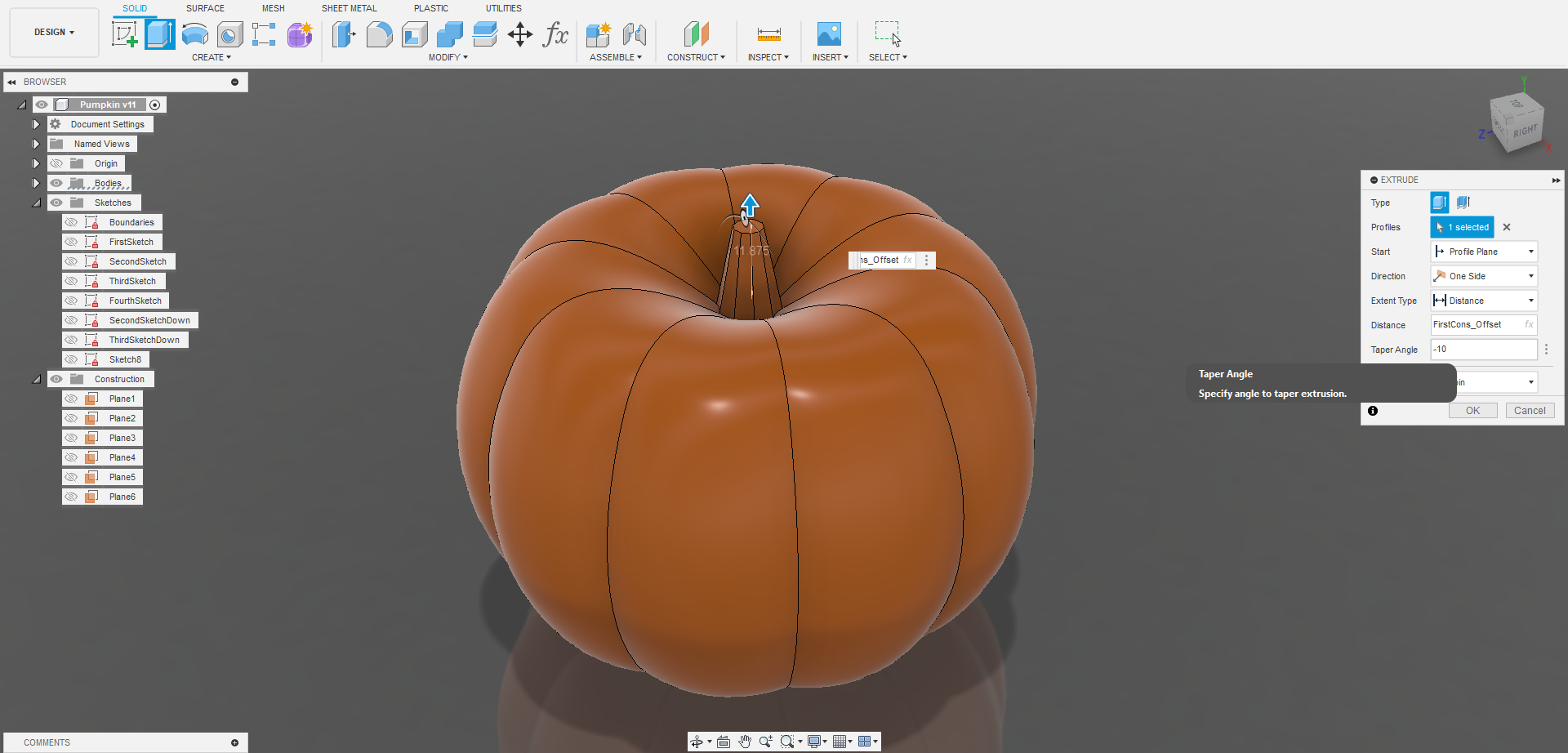The width and height of the screenshot is (1568, 753).
Task: Switch to the Plastic tab
Action: pyautogui.click(x=431, y=8)
